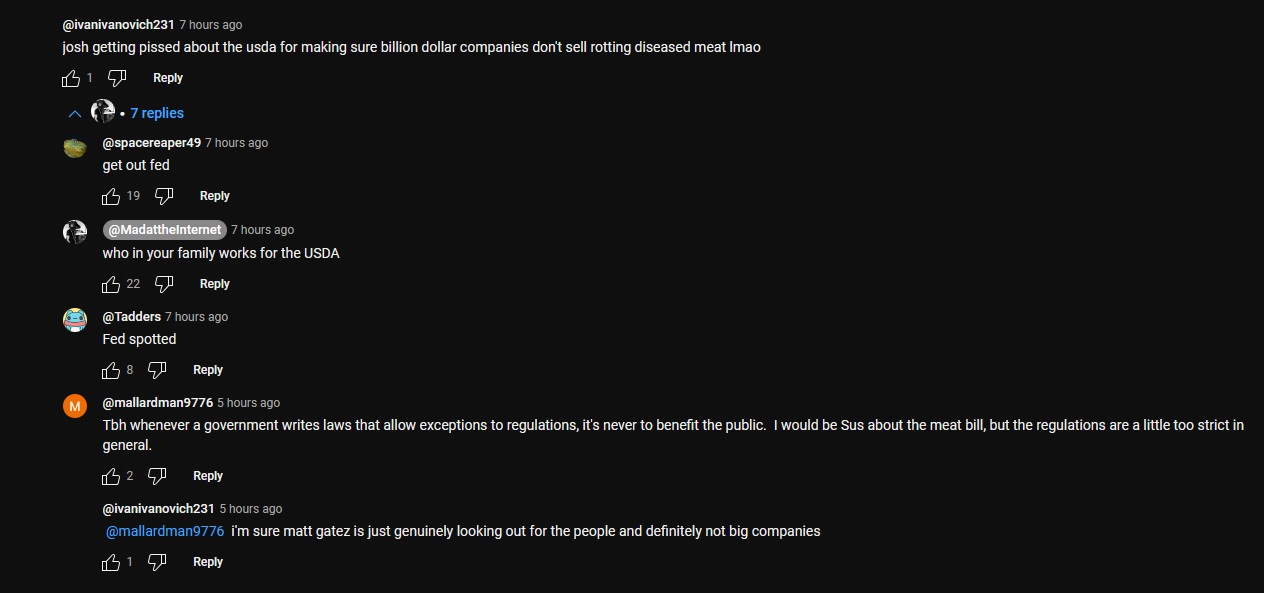Open mallardman9776's orange M avatar
The width and height of the screenshot is (1264, 593).
pyautogui.click(x=75, y=406)
